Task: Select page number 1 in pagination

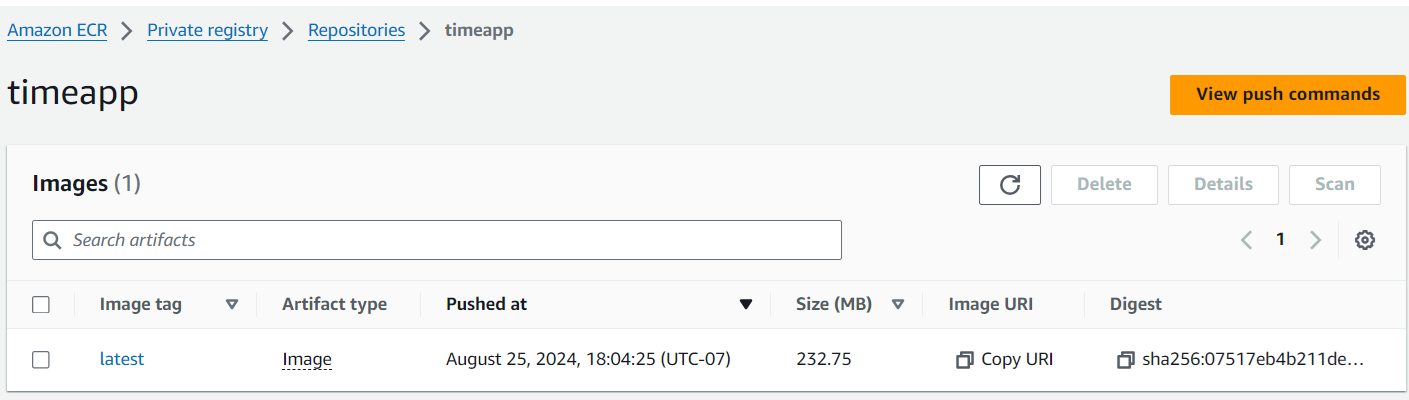Action: (1280, 240)
